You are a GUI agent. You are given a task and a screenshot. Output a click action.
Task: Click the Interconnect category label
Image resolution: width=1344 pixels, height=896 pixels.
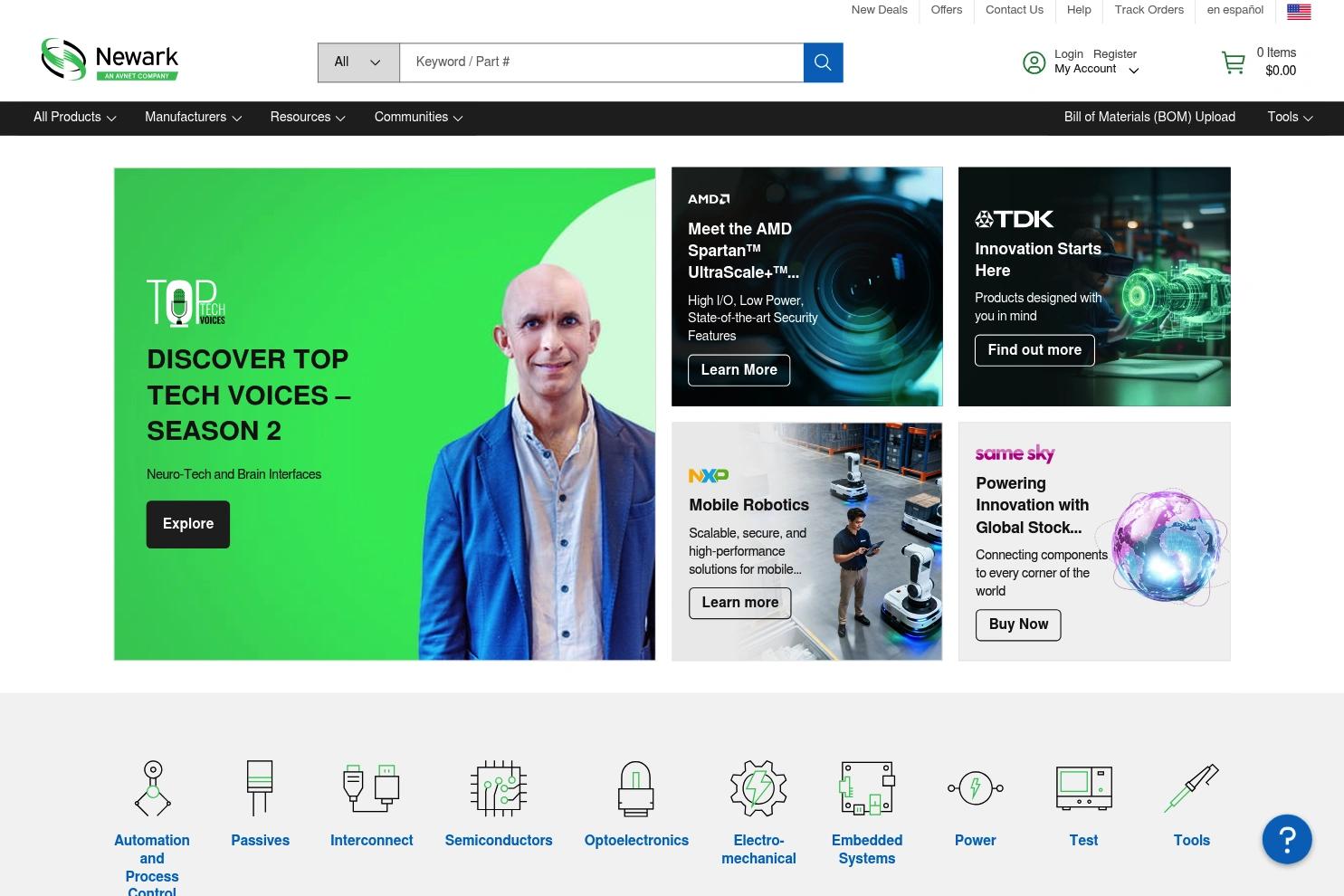click(x=371, y=841)
